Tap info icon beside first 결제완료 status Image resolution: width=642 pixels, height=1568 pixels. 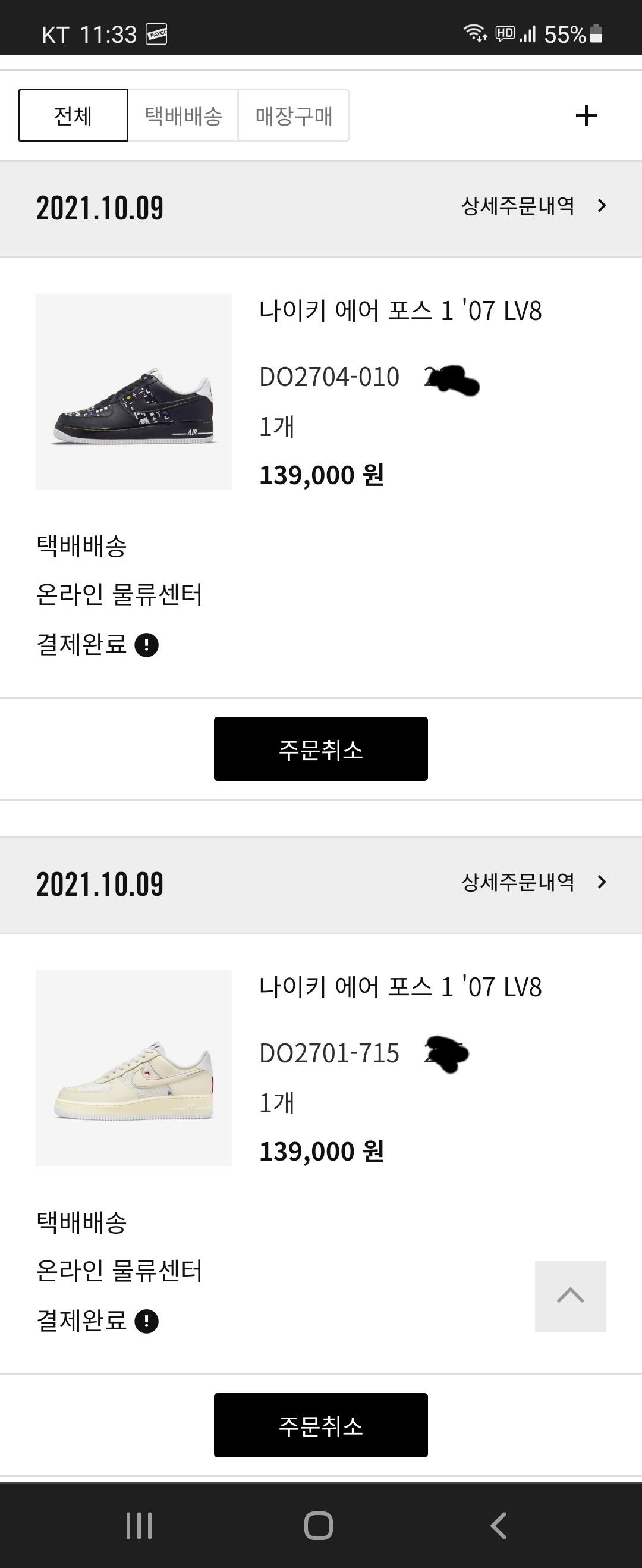(147, 645)
